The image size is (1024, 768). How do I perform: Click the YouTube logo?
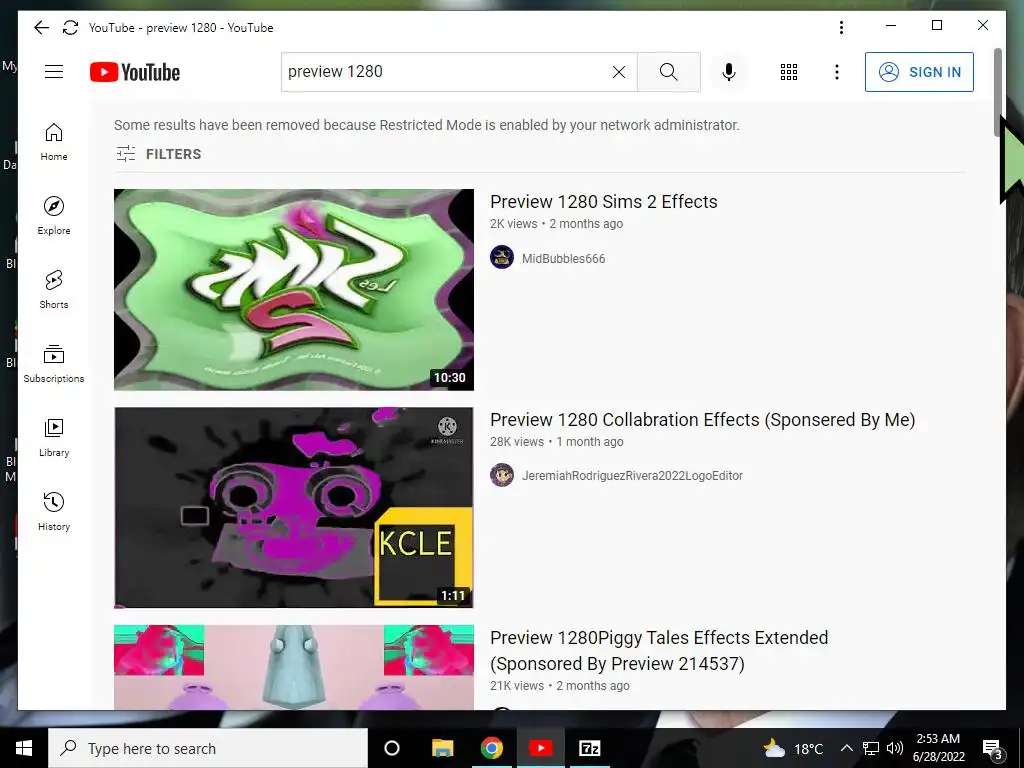(135, 72)
